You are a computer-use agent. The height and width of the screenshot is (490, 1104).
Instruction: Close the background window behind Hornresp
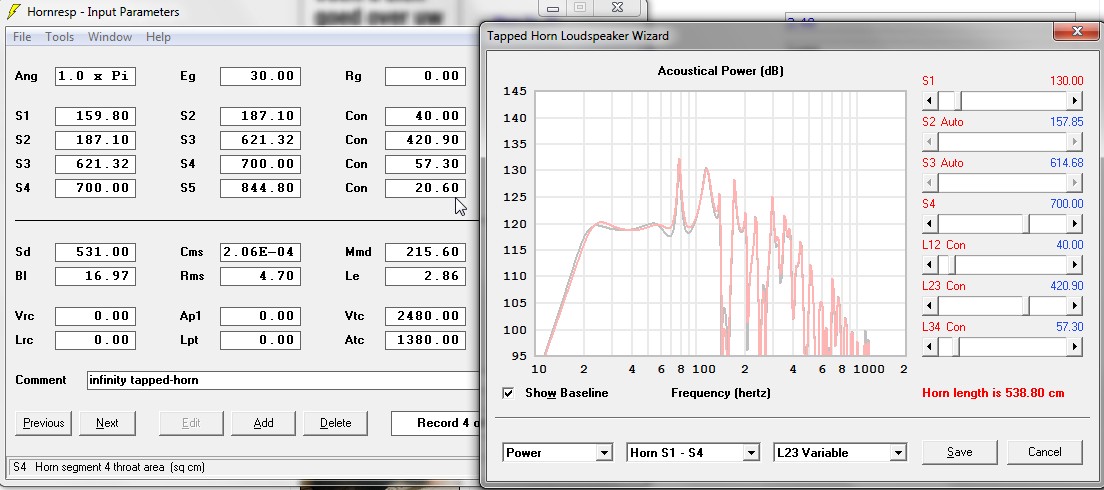pos(617,7)
